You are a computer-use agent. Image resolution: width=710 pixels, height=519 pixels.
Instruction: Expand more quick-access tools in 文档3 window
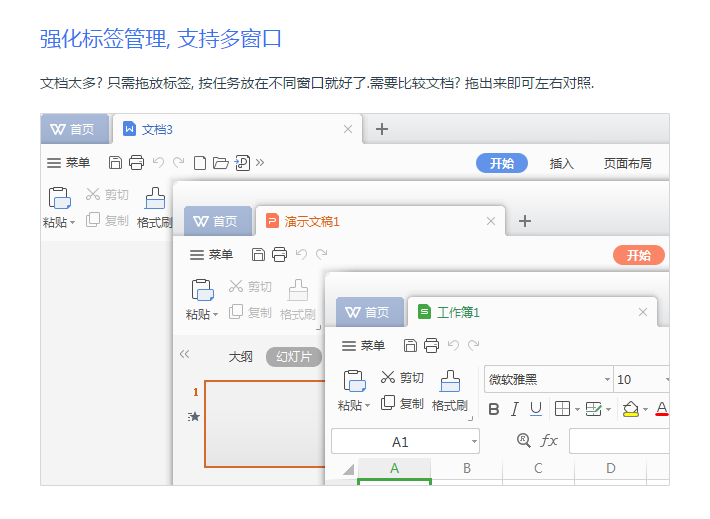260,162
